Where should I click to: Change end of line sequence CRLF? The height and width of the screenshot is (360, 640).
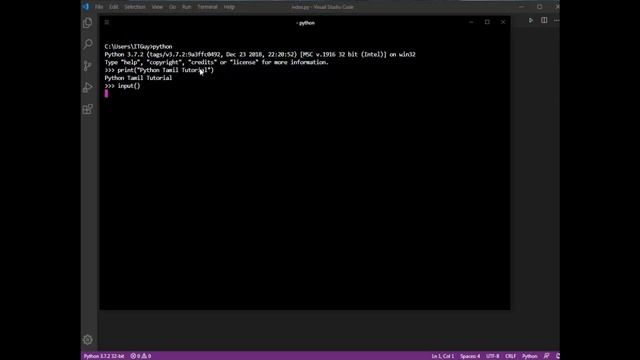[511, 356]
